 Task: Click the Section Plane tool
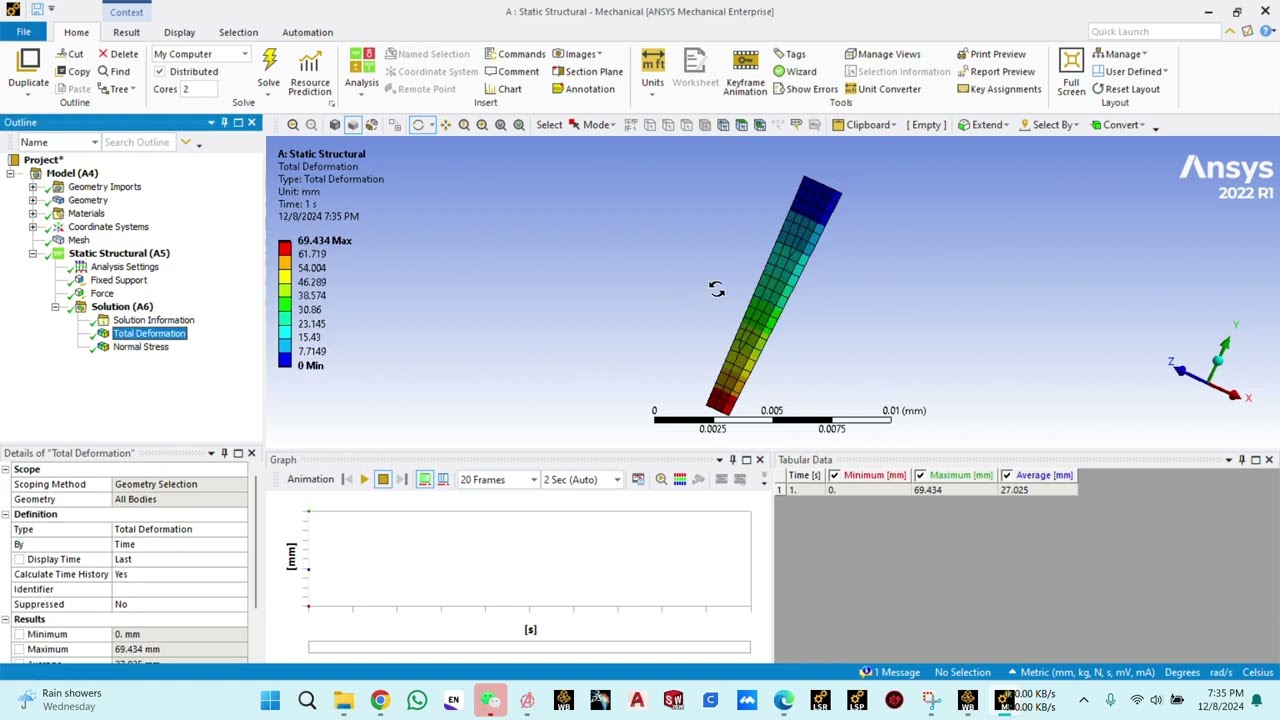587,71
